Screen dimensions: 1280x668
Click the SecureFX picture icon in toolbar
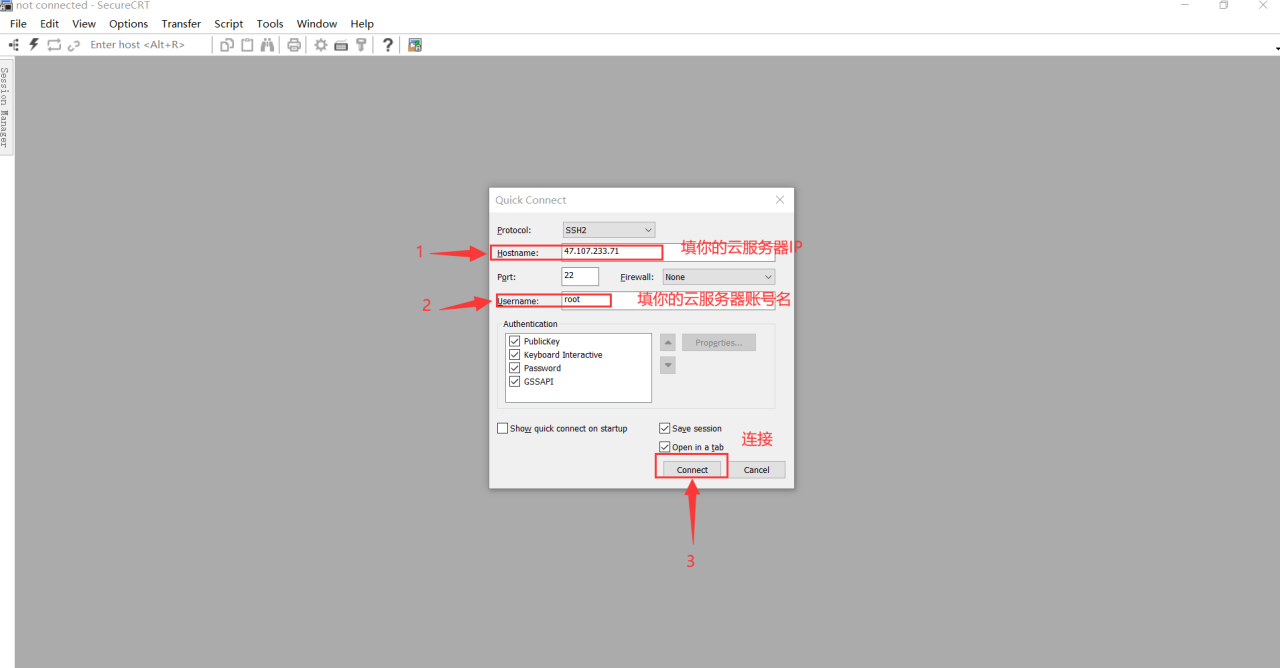click(x=415, y=45)
